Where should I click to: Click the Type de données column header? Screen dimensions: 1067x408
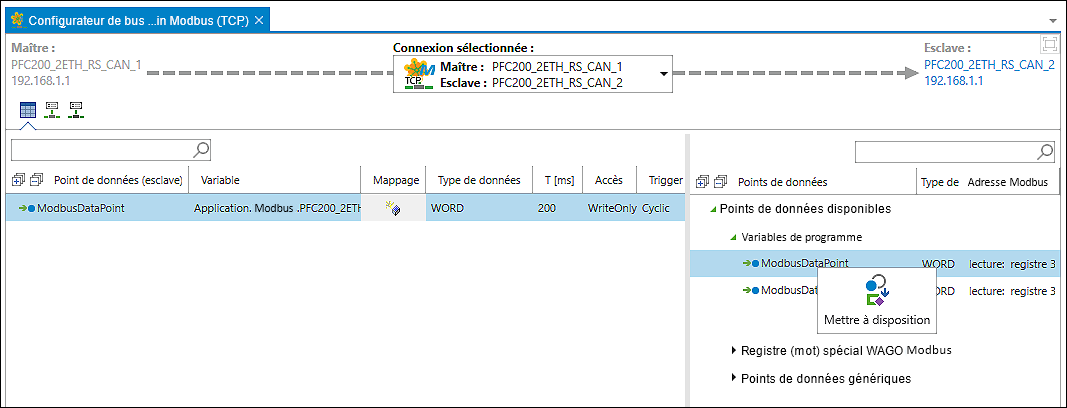478,180
